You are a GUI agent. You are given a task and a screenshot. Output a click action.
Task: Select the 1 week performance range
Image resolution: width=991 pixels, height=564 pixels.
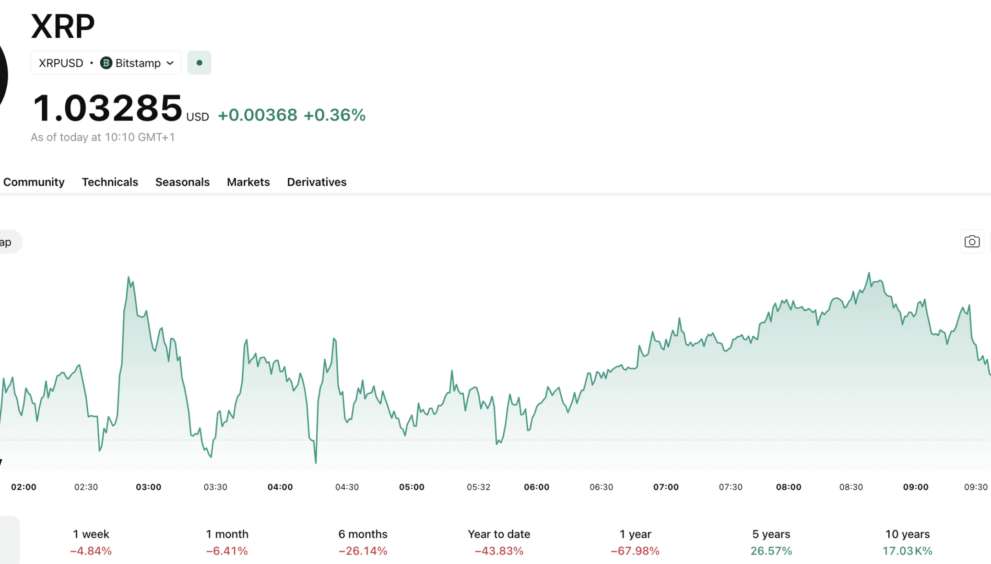coord(91,542)
